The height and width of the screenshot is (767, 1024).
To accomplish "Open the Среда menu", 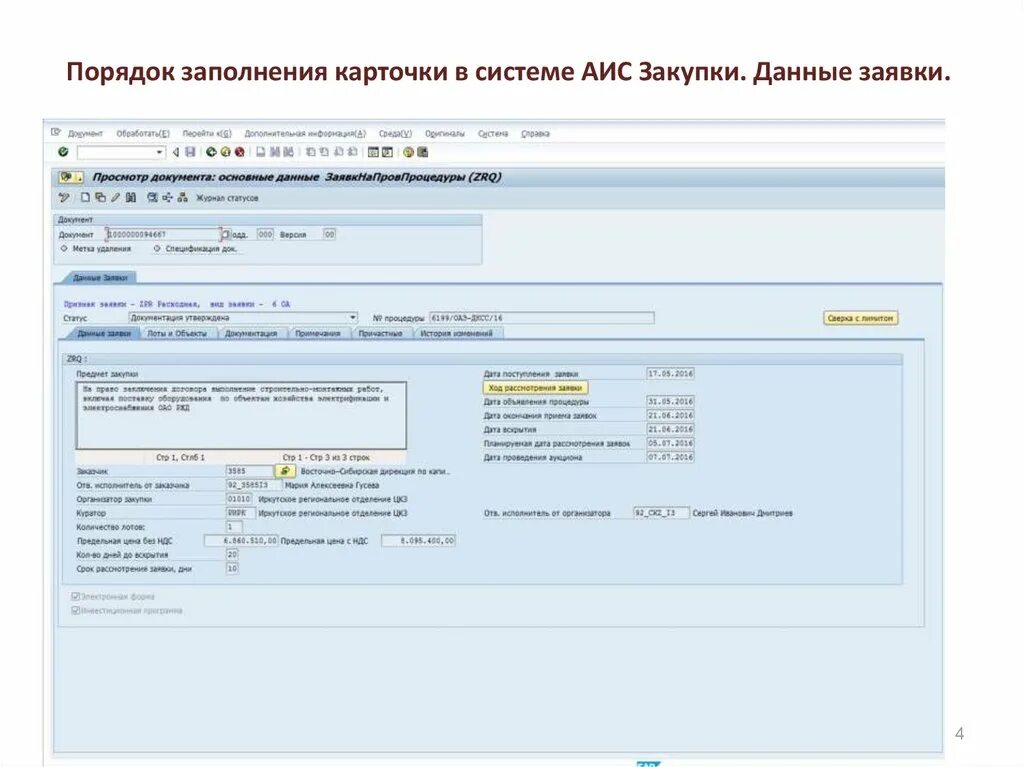I will click(x=395, y=133).
